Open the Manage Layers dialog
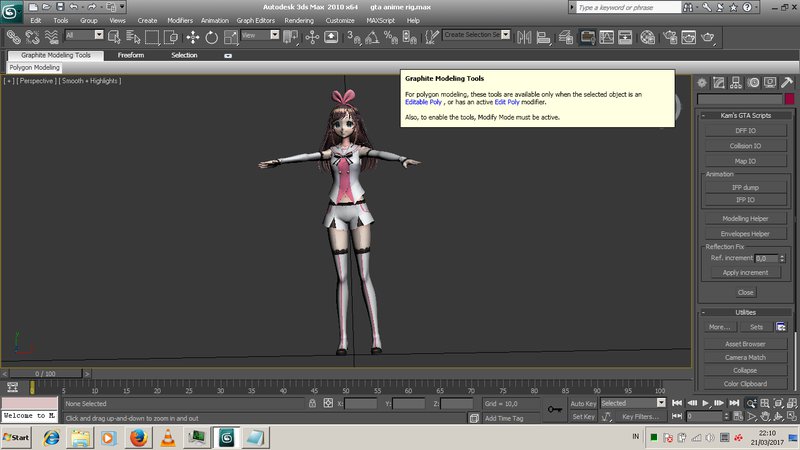The image size is (800, 450). coord(565,37)
